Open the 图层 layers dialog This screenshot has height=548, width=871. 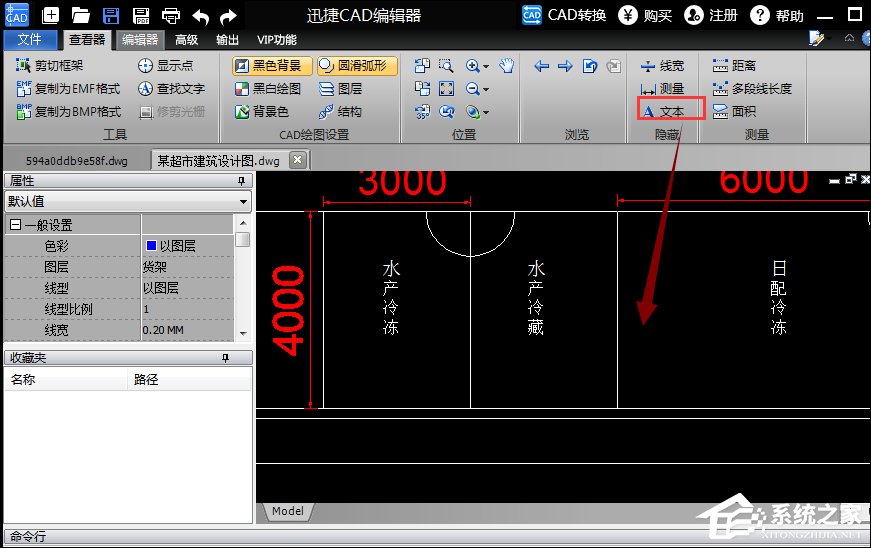[341, 88]
